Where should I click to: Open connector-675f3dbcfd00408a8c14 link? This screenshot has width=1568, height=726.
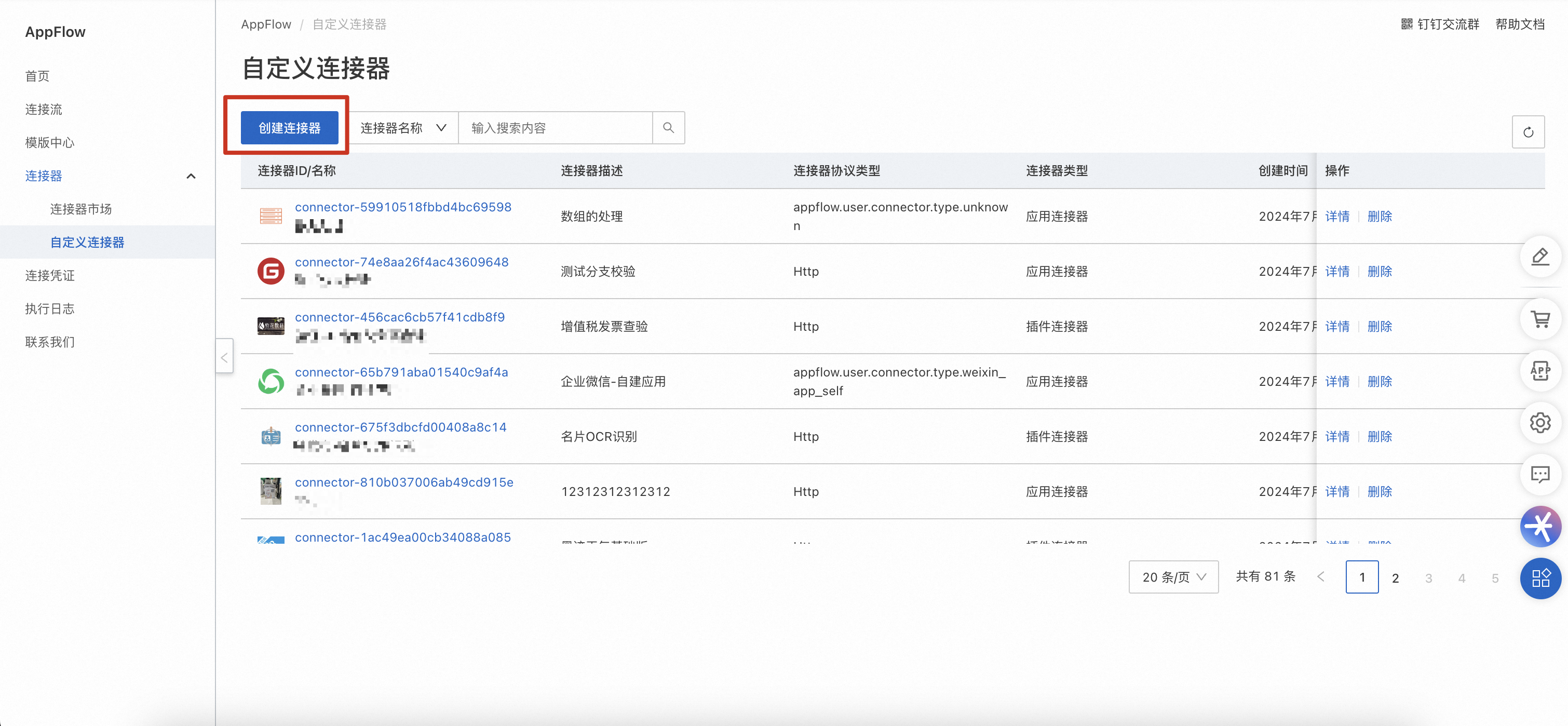pyautogui.click(x=400, y=427)
